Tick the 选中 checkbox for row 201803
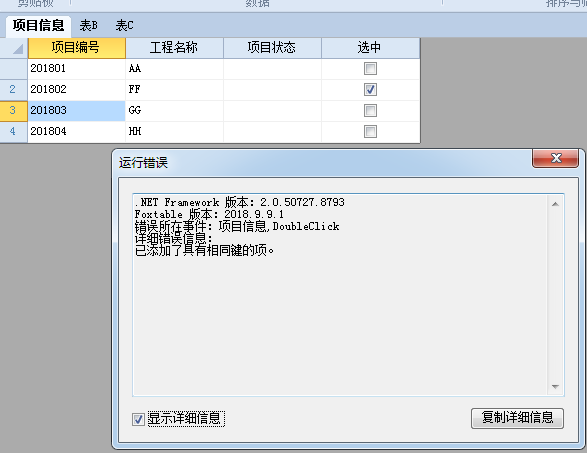The height and width of the screenshot is (453, 587). [x=370, y=110]
